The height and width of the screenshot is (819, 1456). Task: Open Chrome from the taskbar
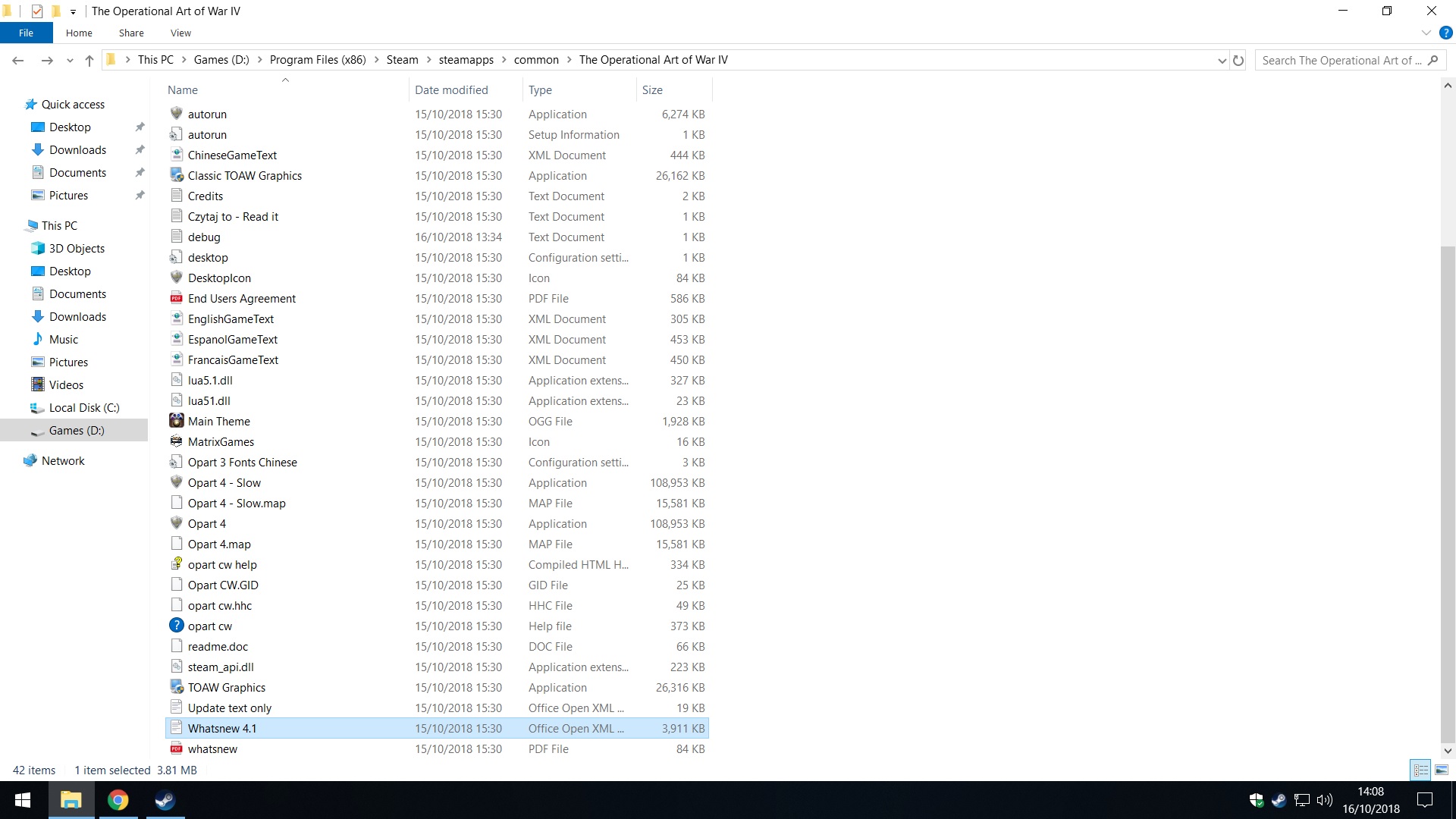coord(118,800)
